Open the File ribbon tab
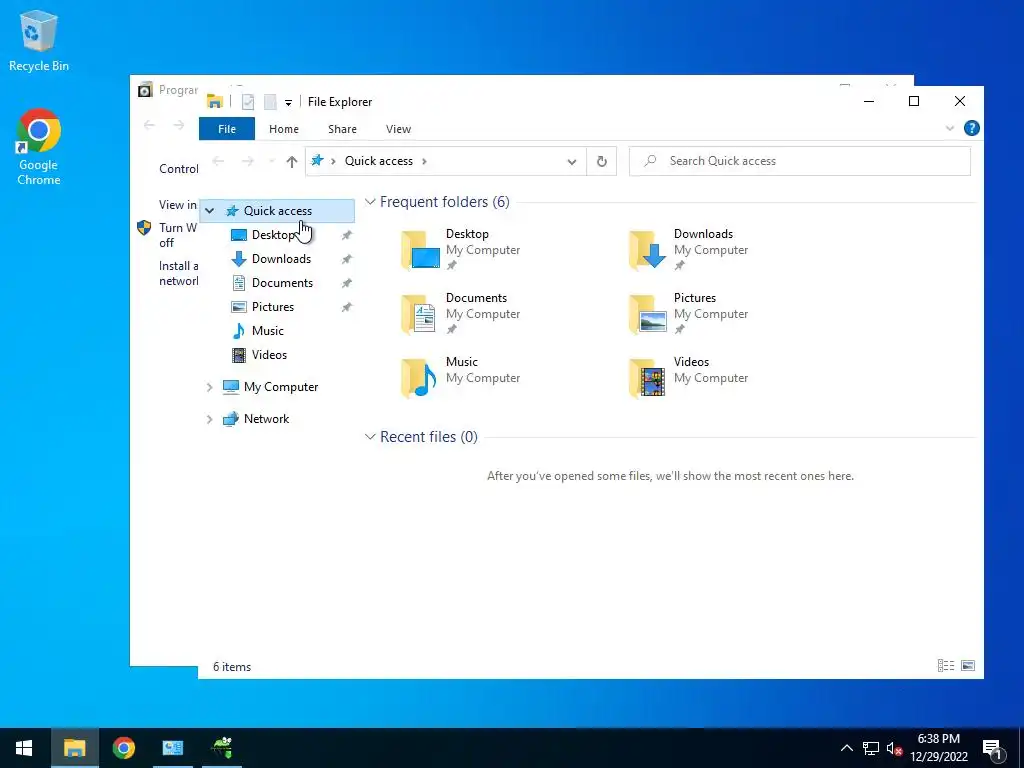Image resolution: width=1024 pixels, height=768 pixels. coord(227,129)
